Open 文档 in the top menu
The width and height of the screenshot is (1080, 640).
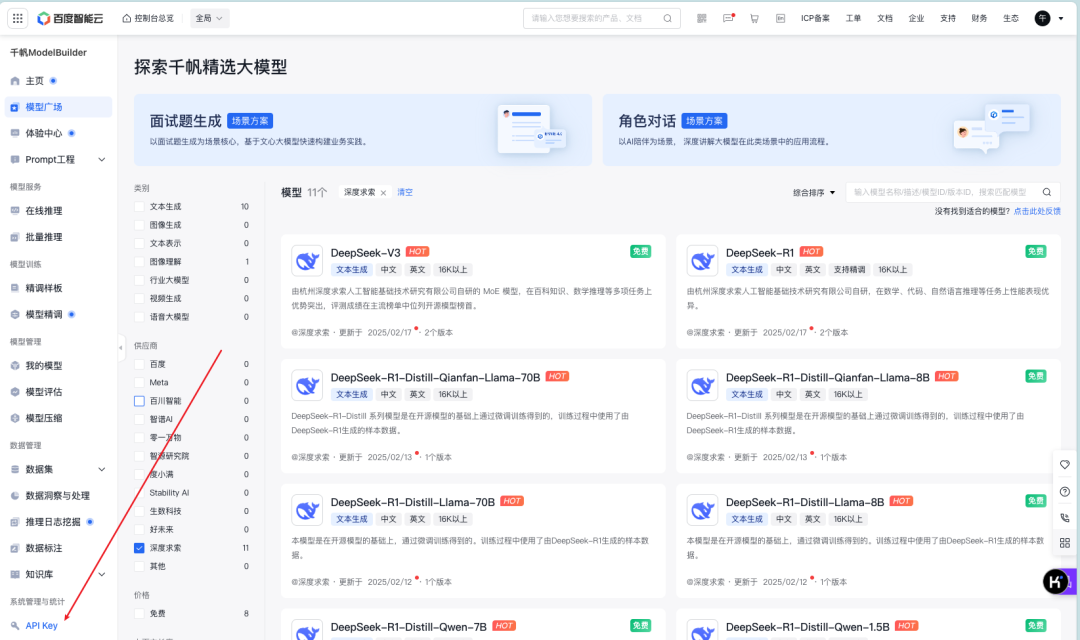885,19
